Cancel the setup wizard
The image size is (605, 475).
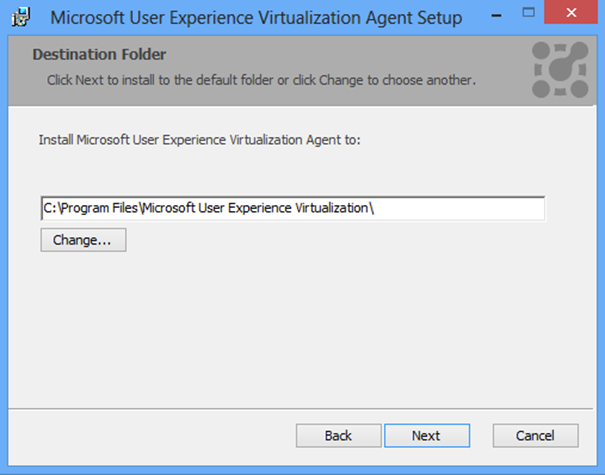tap(536, 436)
